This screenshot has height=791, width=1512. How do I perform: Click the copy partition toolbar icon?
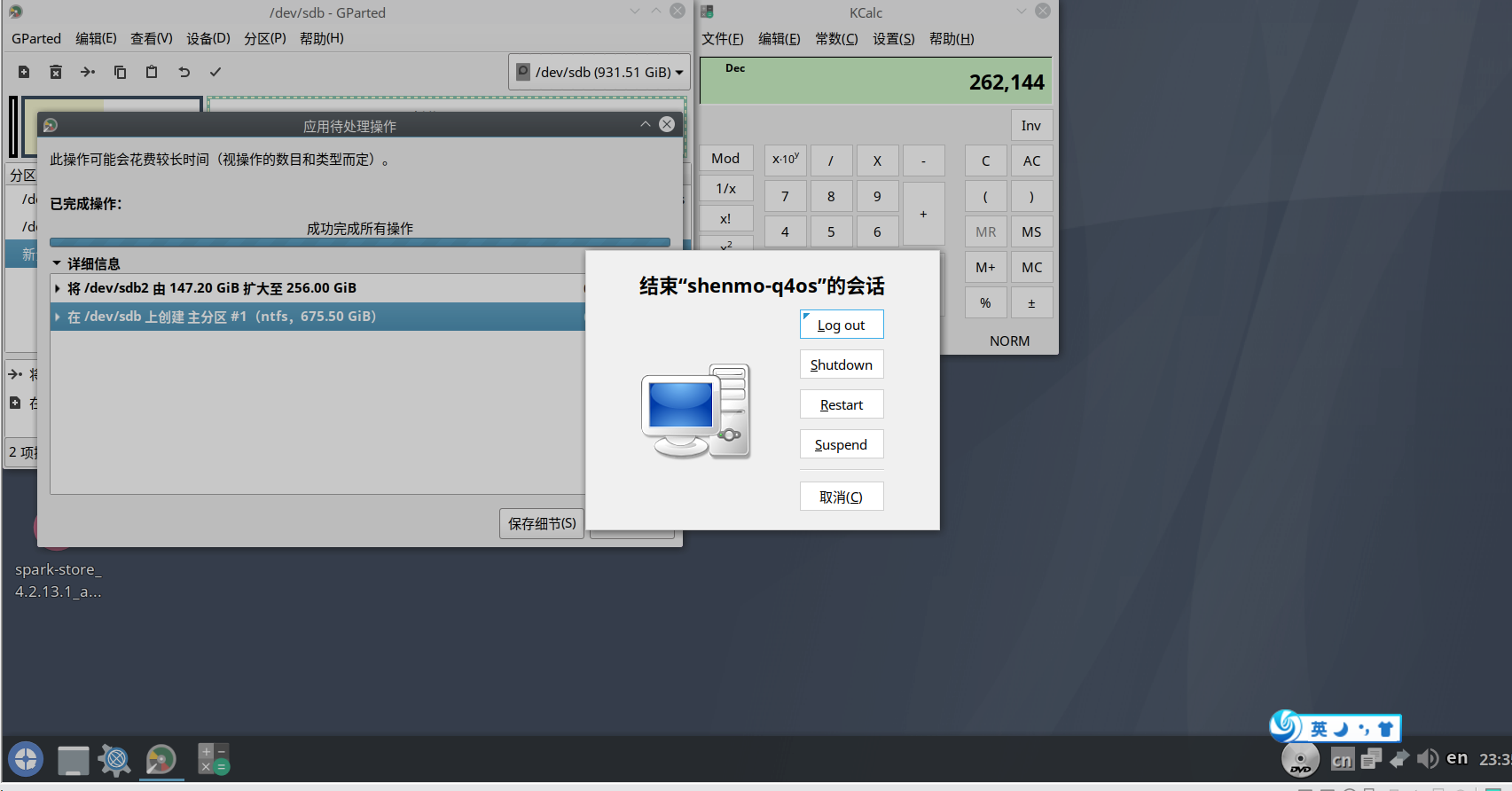pyautogui.click(x=120, y=72)
